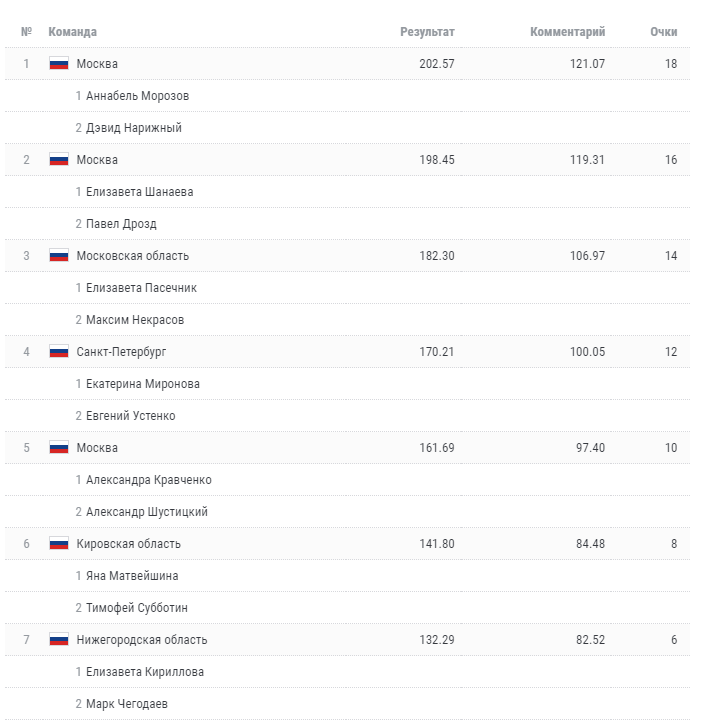This screenshot has width=705, height=722.
Task: Click the flag icon beside first-place Москва
Action: click(59, 64)
